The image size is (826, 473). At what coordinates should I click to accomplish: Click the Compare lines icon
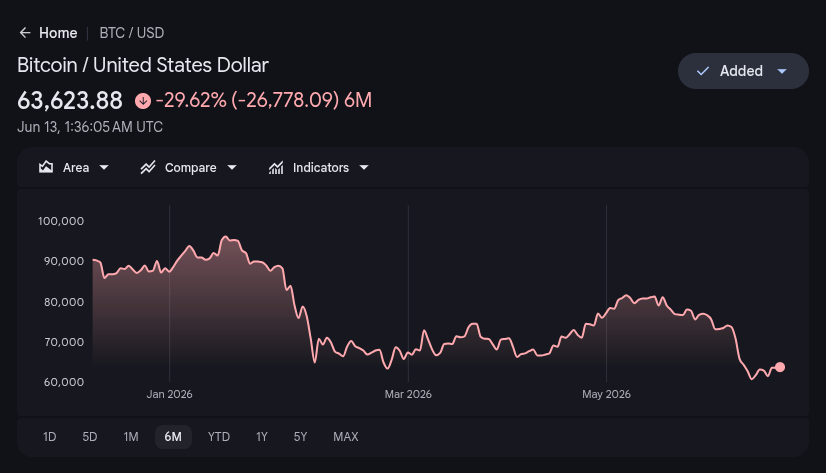pyautogui.click(x=148, y=167)
